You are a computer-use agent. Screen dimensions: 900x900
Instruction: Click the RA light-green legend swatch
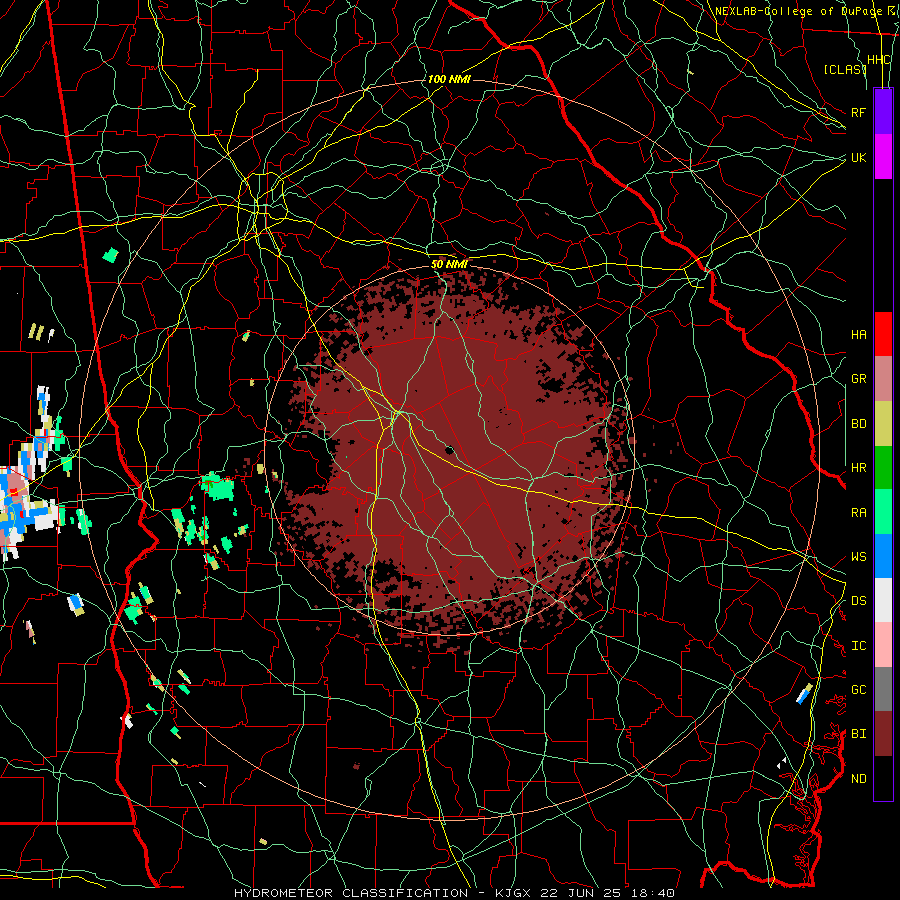point(883,512)
